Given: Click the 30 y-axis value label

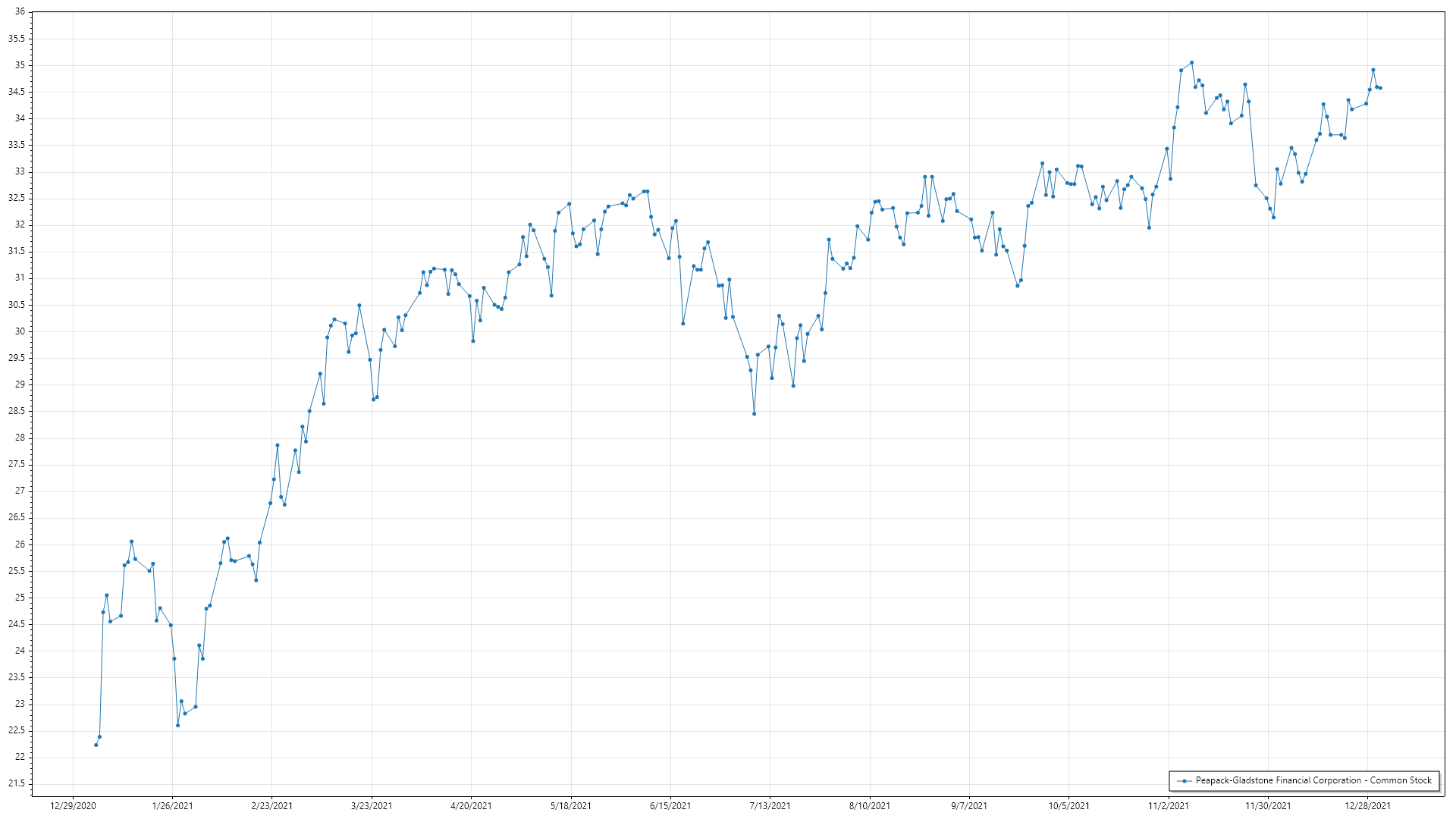Looking at the screenshot, I should 20,331.
